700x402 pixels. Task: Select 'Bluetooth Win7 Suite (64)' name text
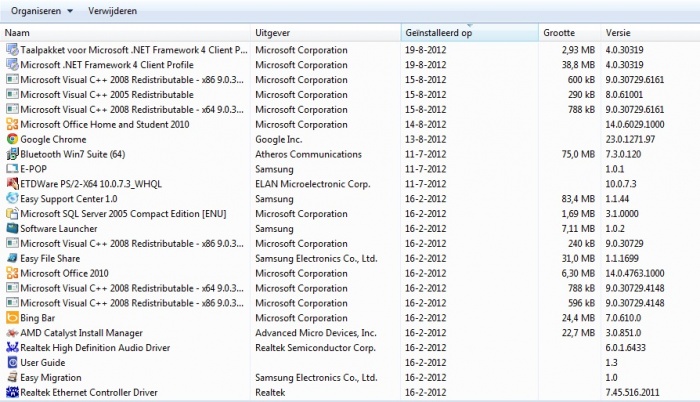(73, 154)
